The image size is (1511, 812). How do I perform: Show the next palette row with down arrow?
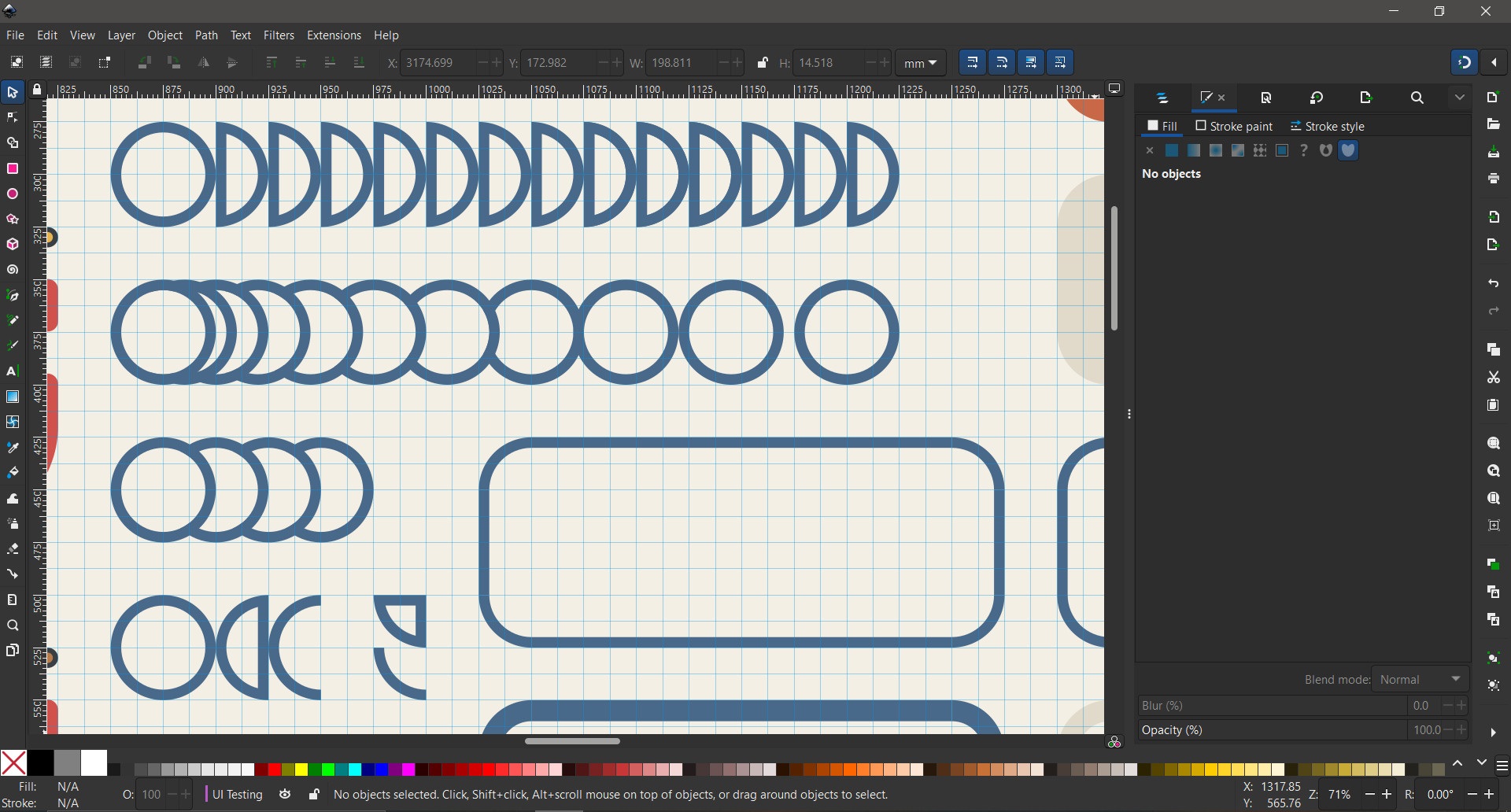pos(1482,763)
